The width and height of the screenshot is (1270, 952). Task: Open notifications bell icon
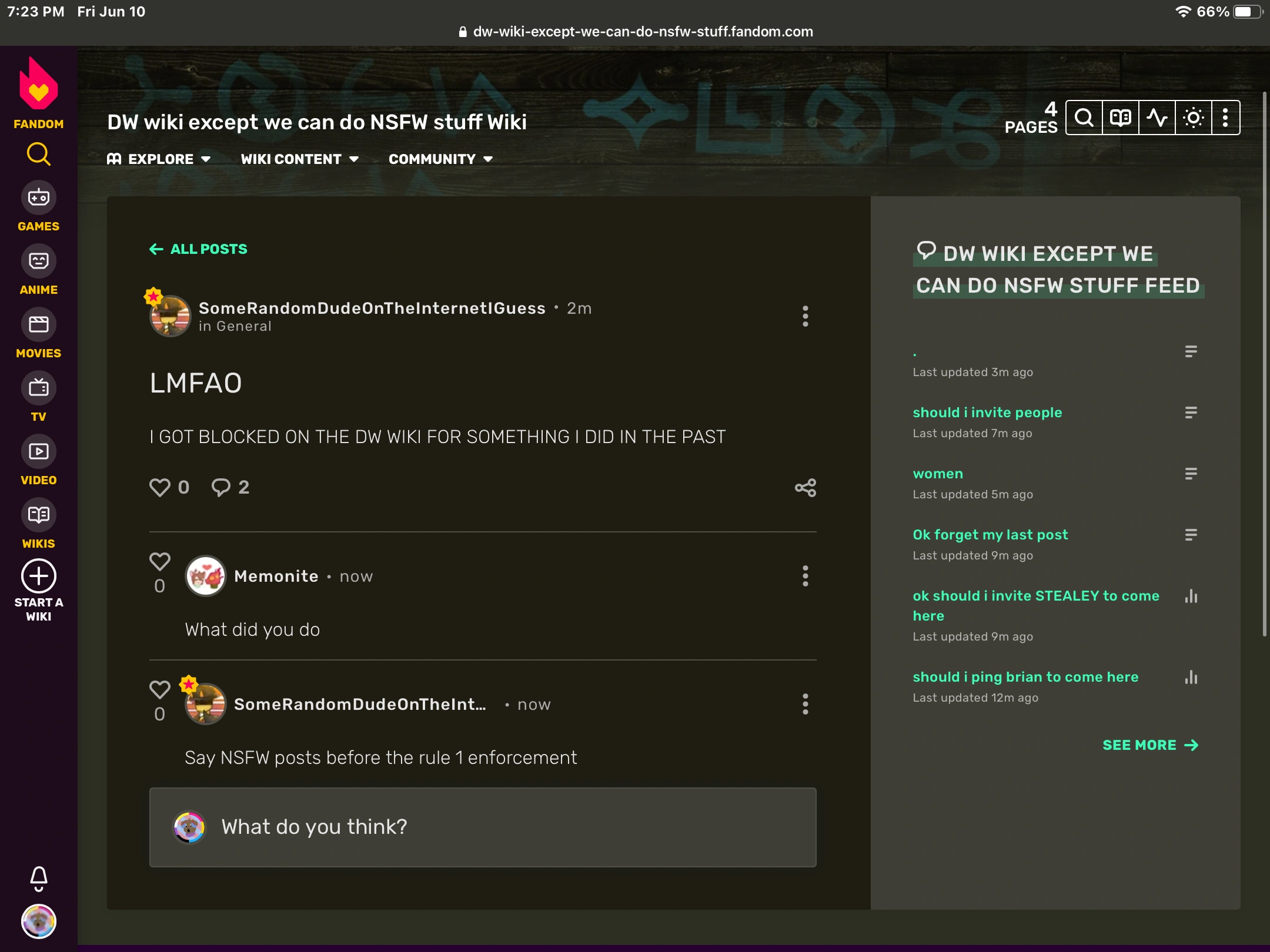tap(39, 878)
